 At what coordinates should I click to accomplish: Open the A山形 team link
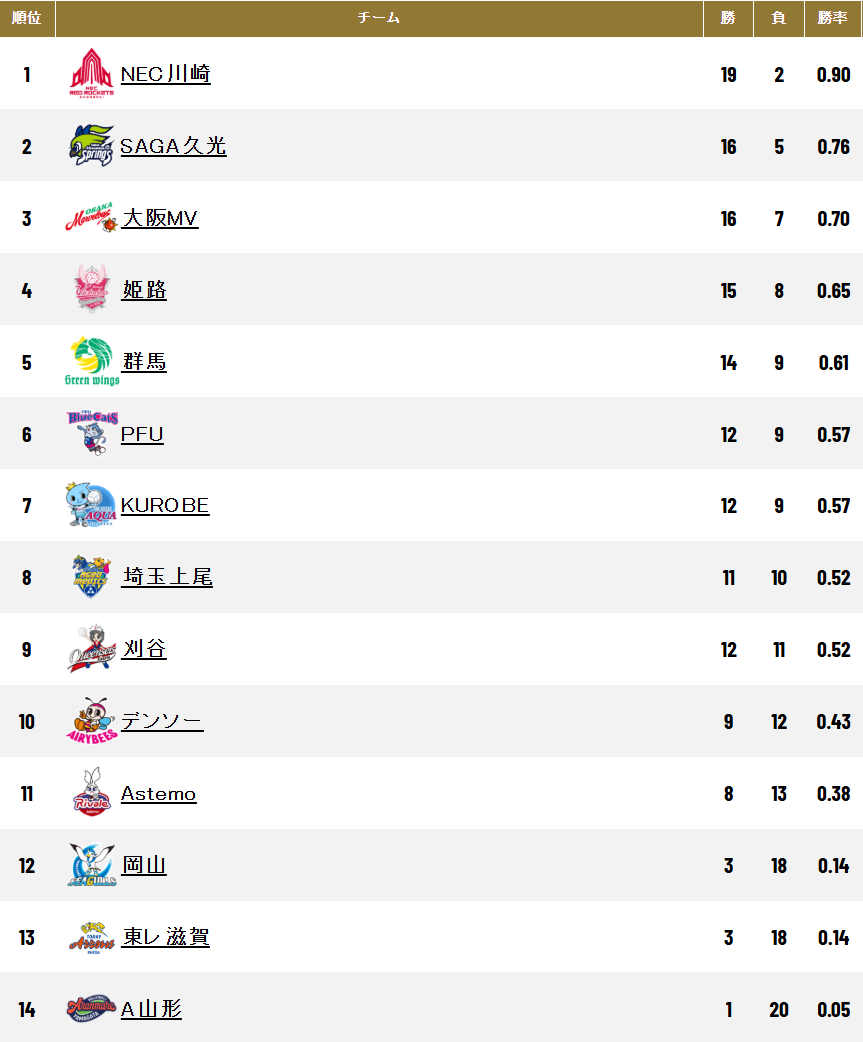tap(152, 1009)
